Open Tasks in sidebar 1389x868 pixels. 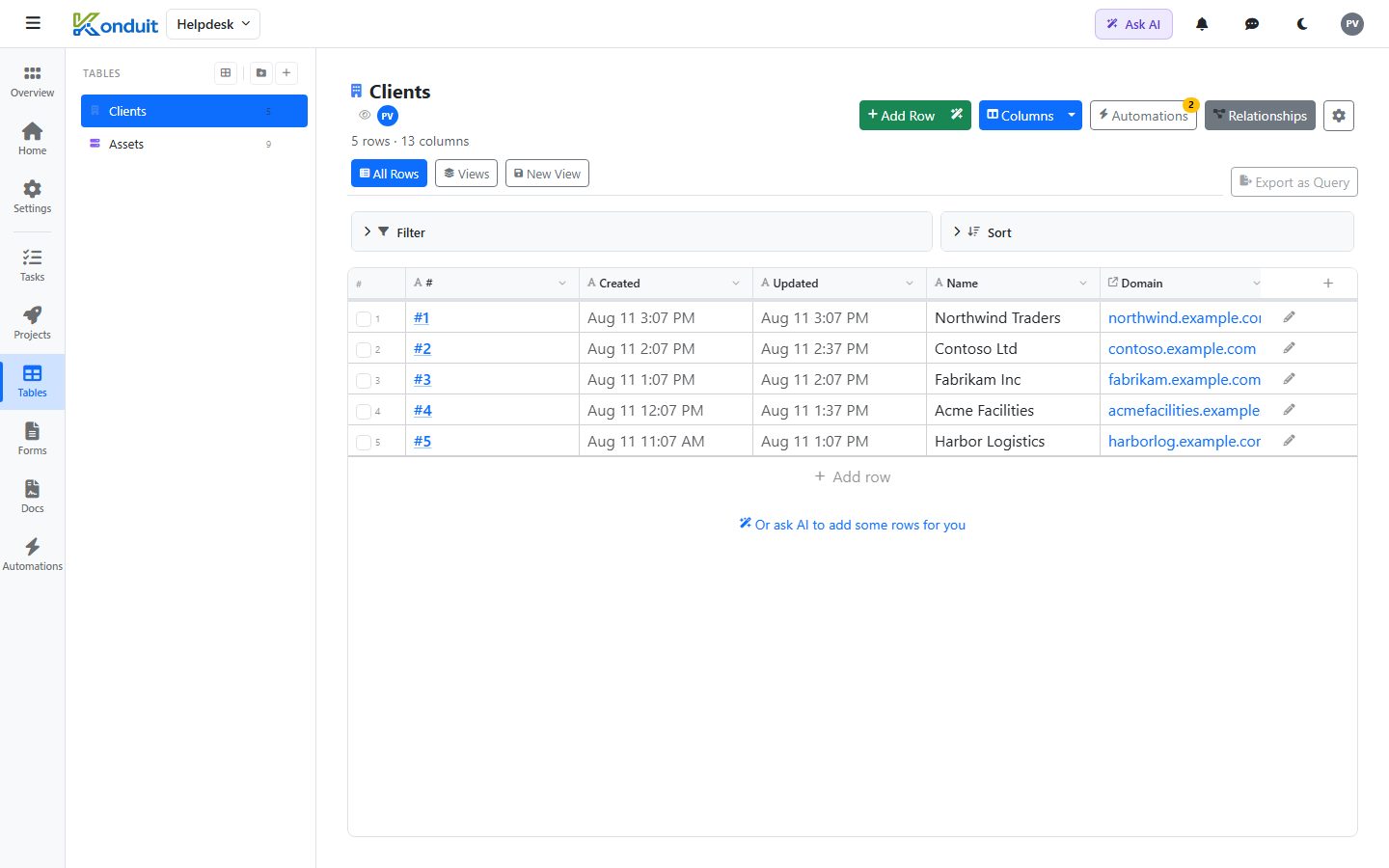point(32,265)
